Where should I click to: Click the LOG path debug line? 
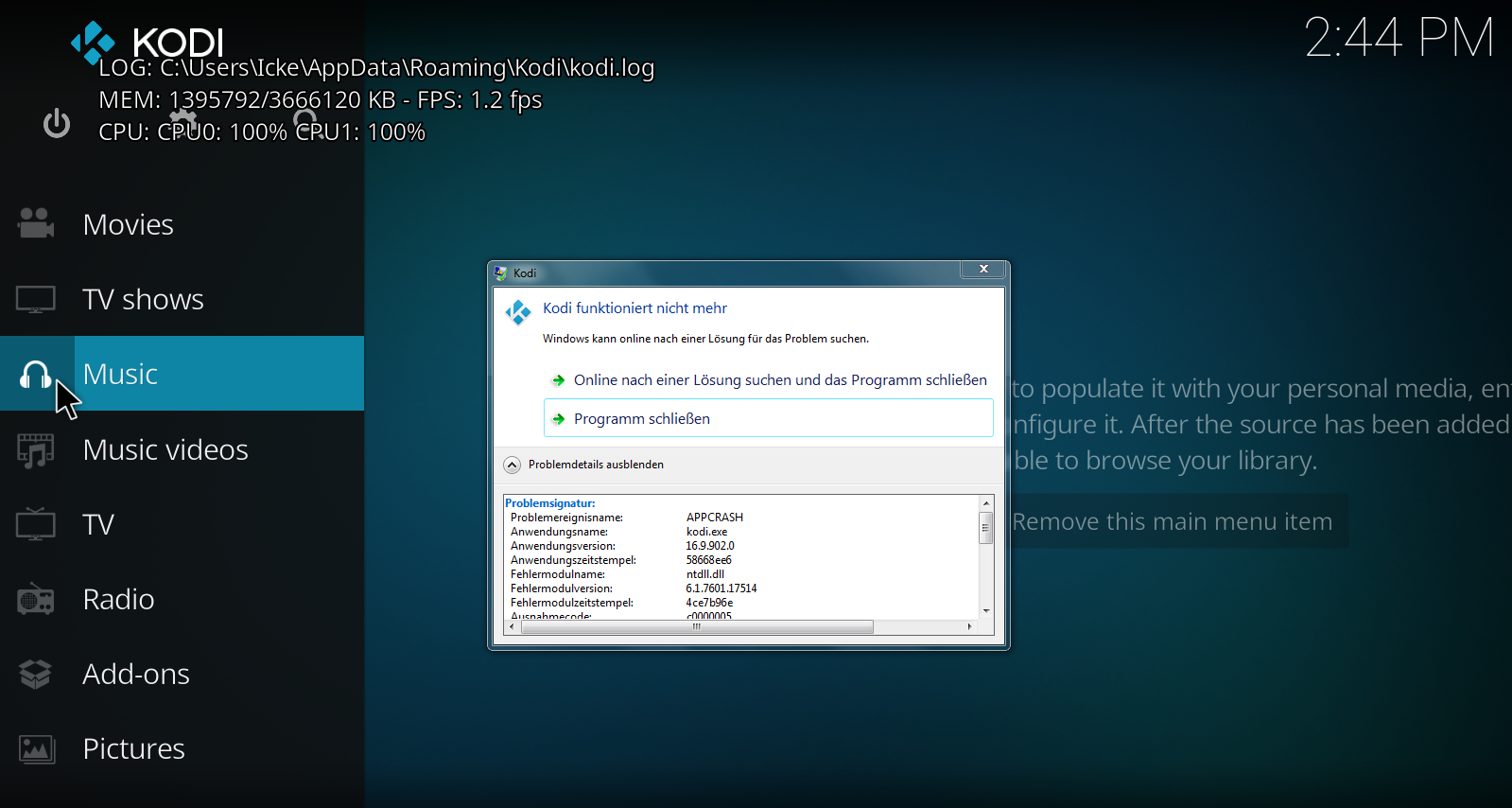point(376,68)
